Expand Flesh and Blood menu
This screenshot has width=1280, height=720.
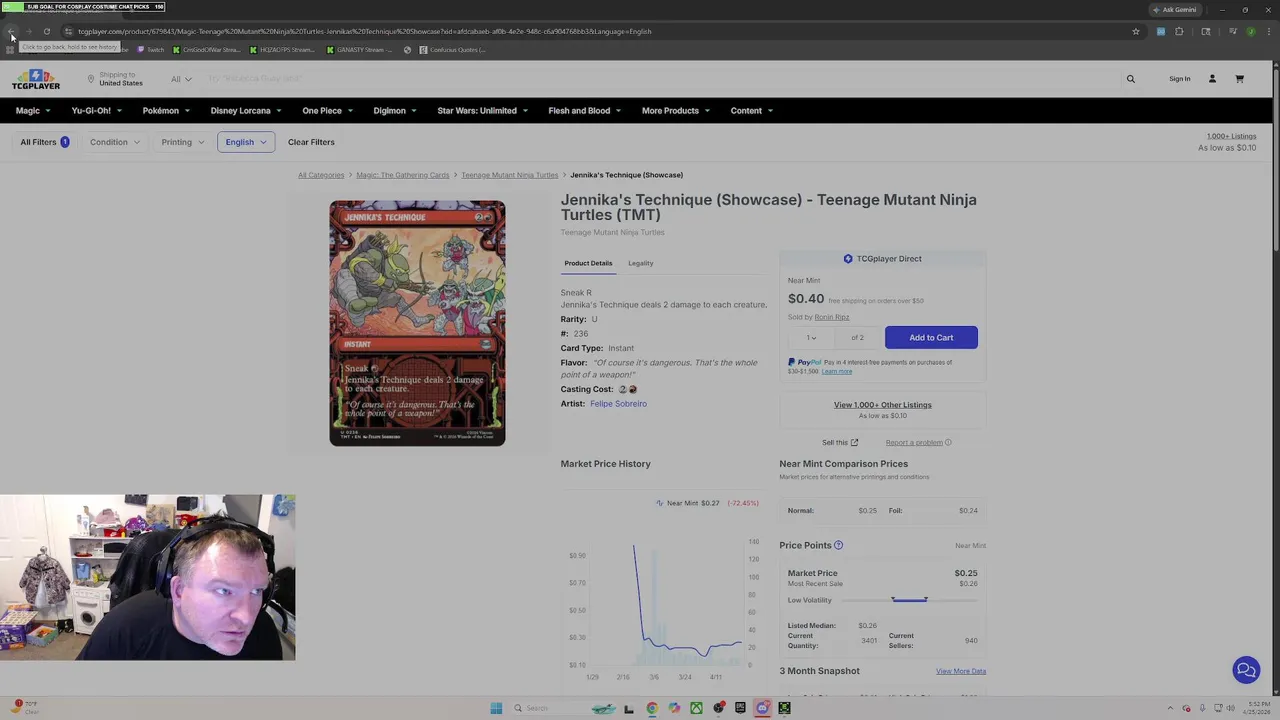click(584, 111)
